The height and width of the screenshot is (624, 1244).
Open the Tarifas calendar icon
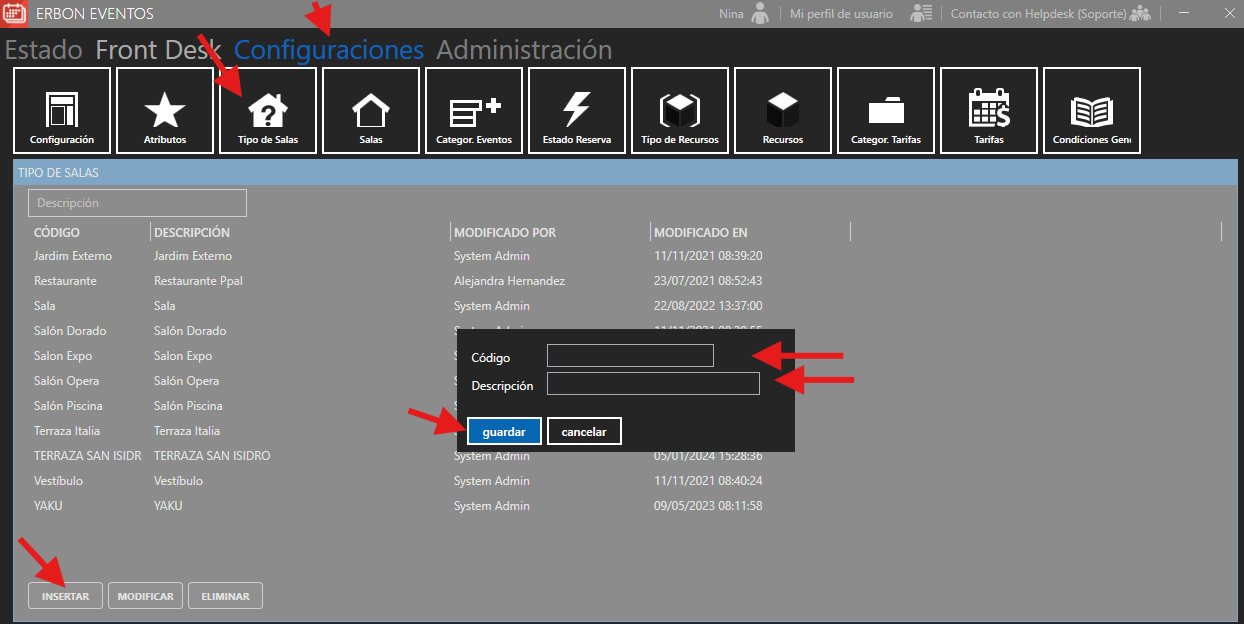click(989, 109)
